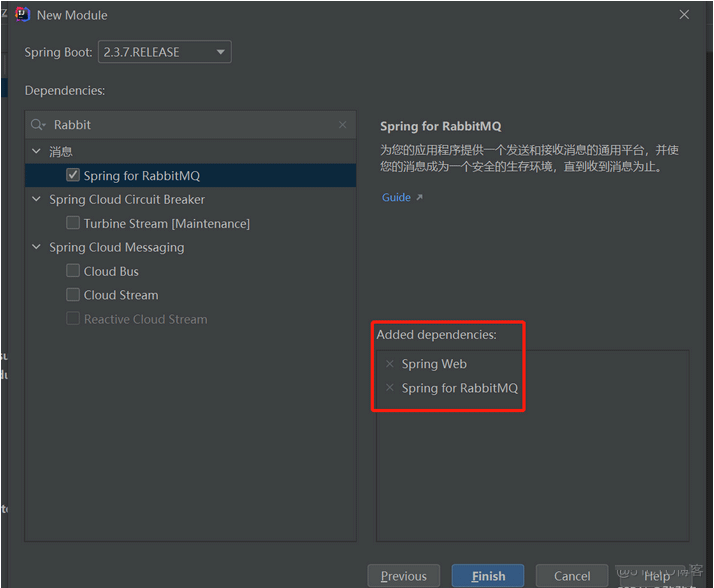Remove Spring Web from added dependencies
714x588 pixels.
click(x=390, y=364)
